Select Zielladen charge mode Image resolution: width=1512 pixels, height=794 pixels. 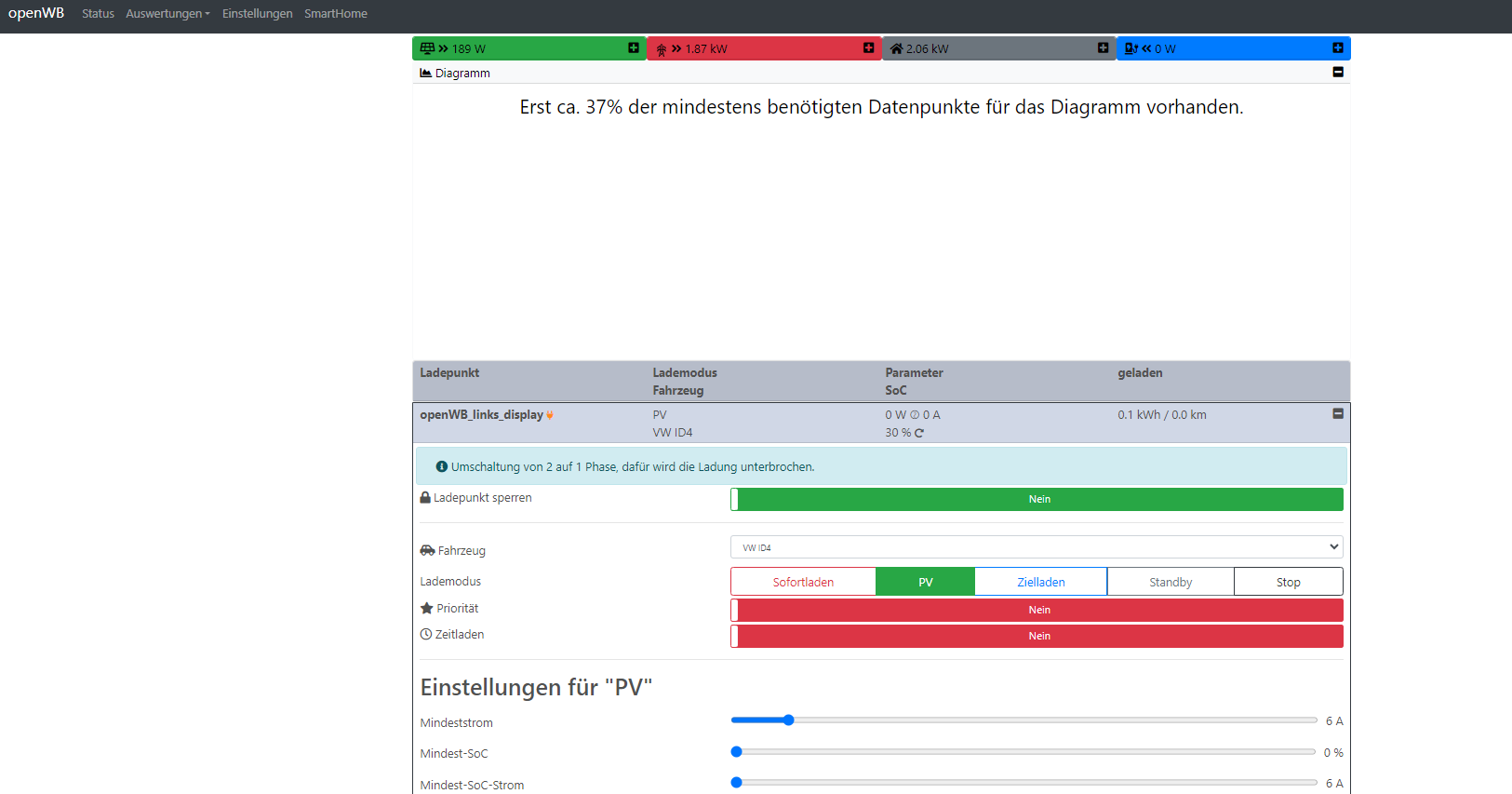coord(1040,583)
